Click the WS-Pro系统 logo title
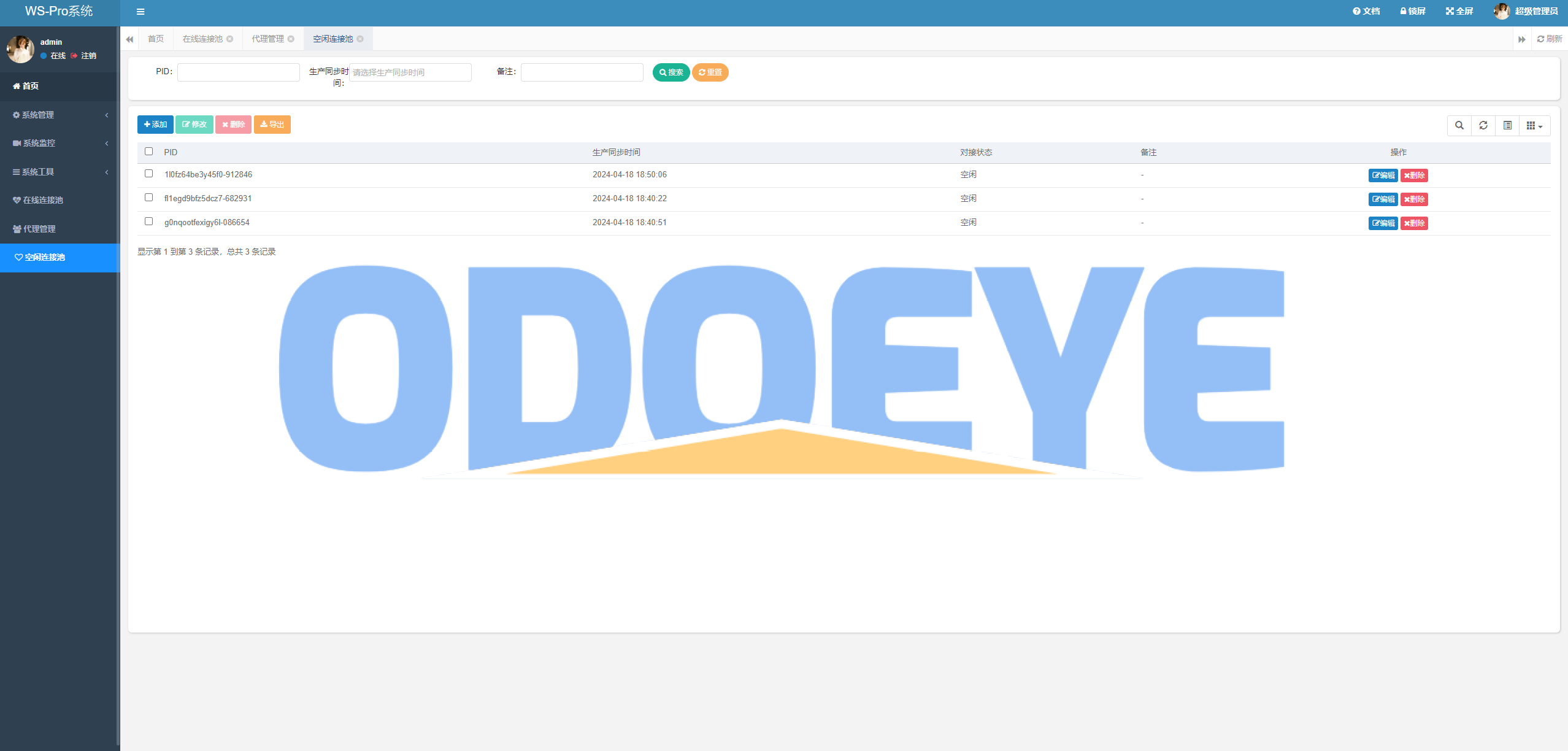The height and width of the screenshot is (751, 1568). [x=59, y=11]
